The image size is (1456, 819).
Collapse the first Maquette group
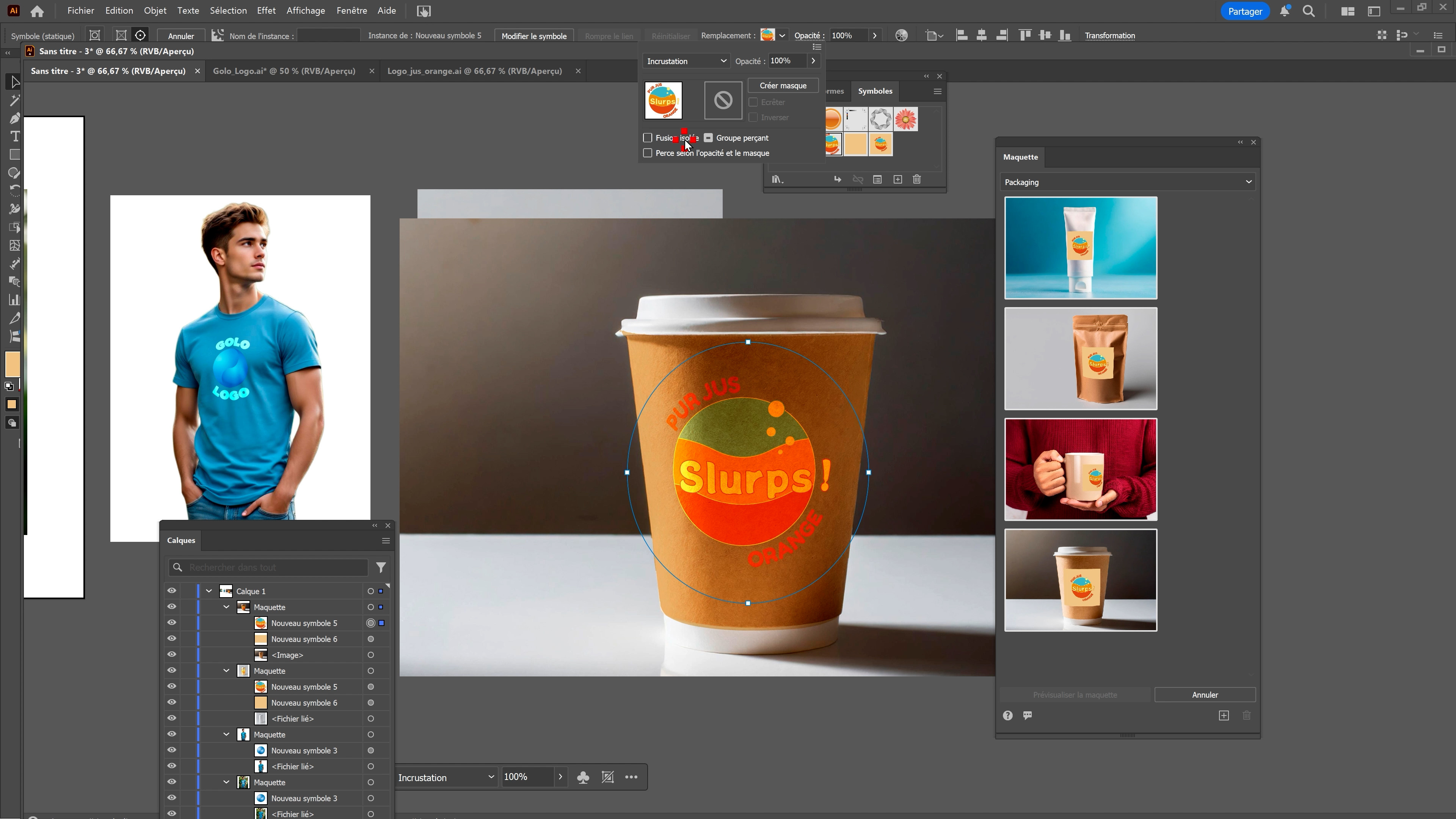tap(227, 607)
